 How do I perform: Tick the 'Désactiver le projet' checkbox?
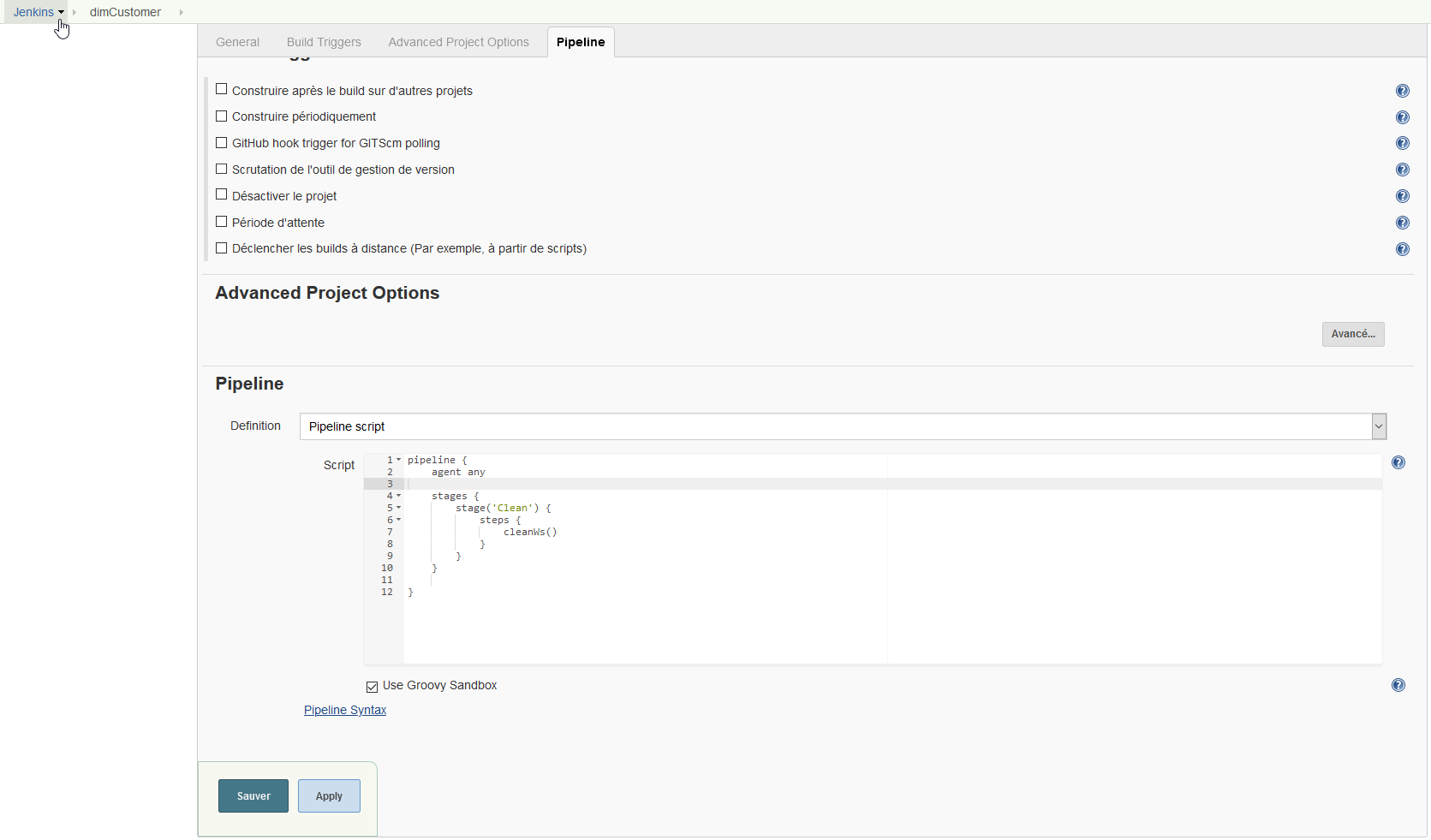pos(221,194)
